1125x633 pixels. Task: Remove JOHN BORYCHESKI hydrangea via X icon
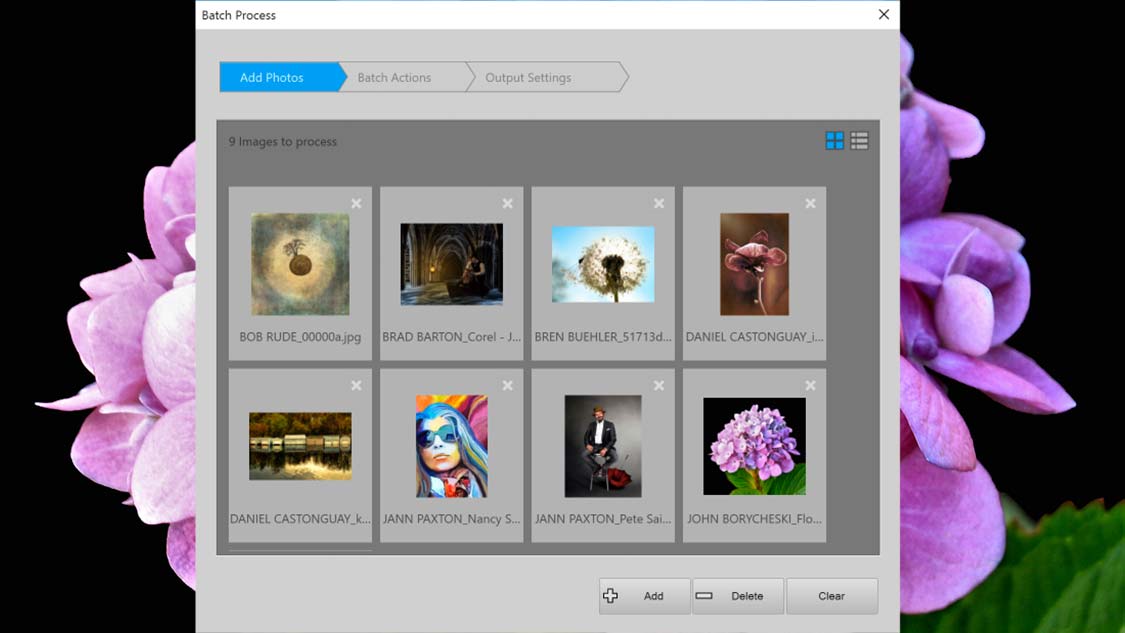click(810, 385)
